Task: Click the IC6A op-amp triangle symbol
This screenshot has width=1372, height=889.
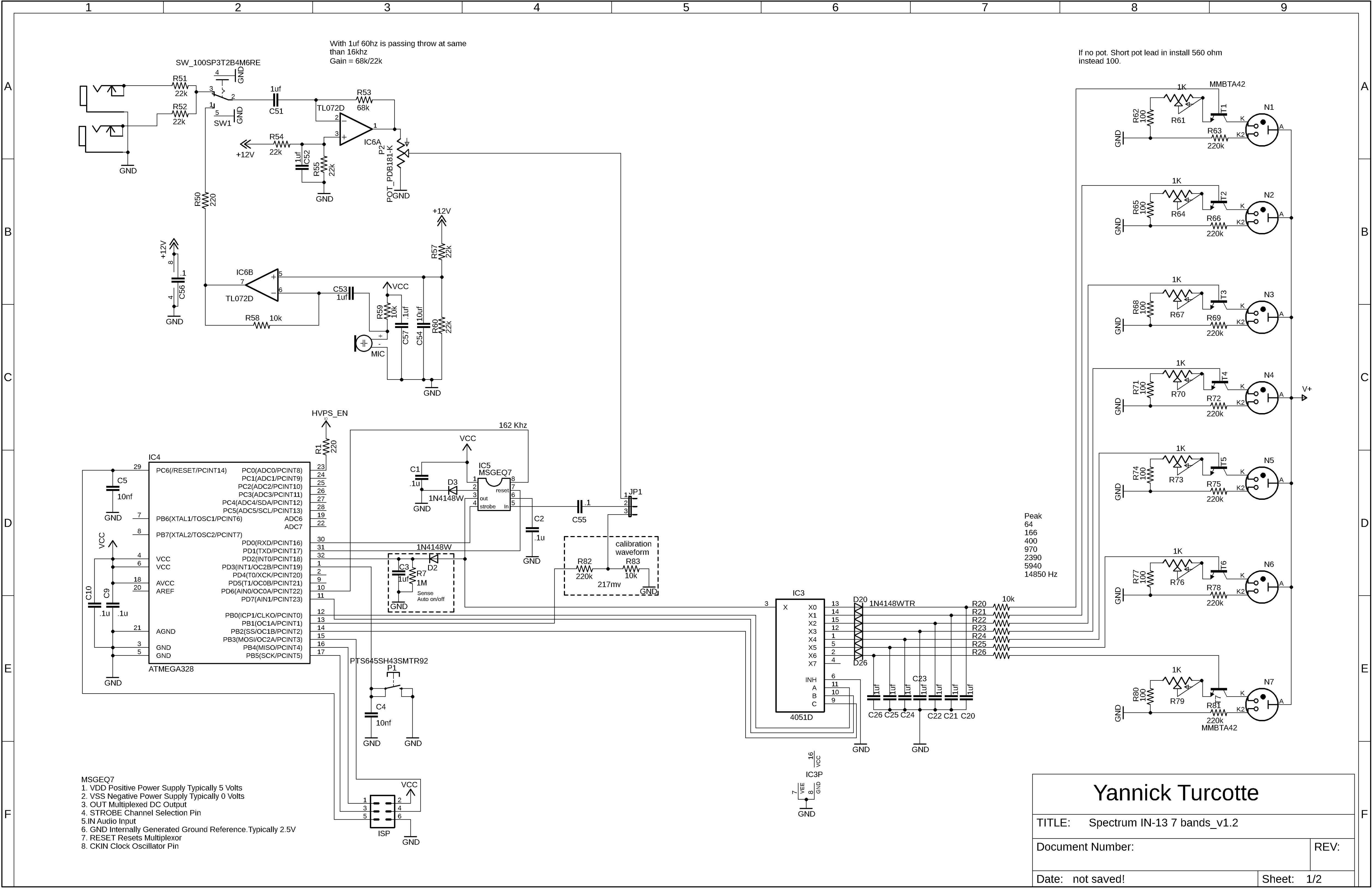Action: click(x=353, y=129)
